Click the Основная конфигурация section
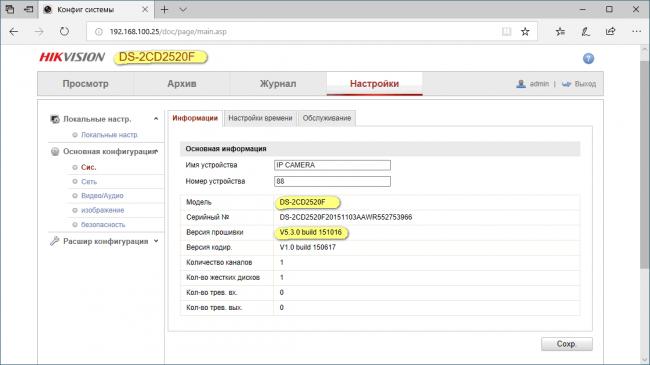This screenshot has width=650, height=365. click(109, 151)
